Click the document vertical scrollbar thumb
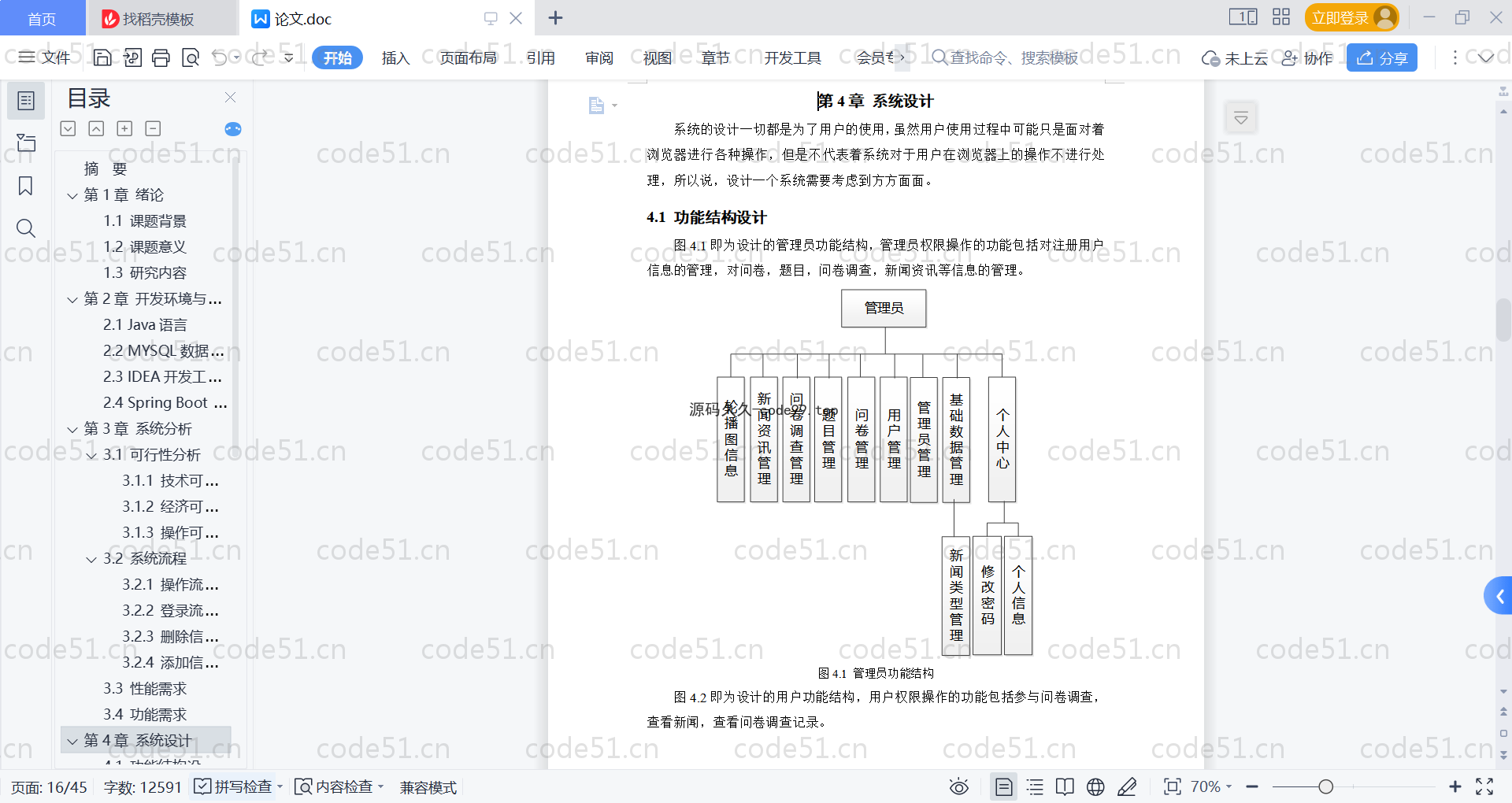Screen dimensions: 1512x803 [1503, 318]
